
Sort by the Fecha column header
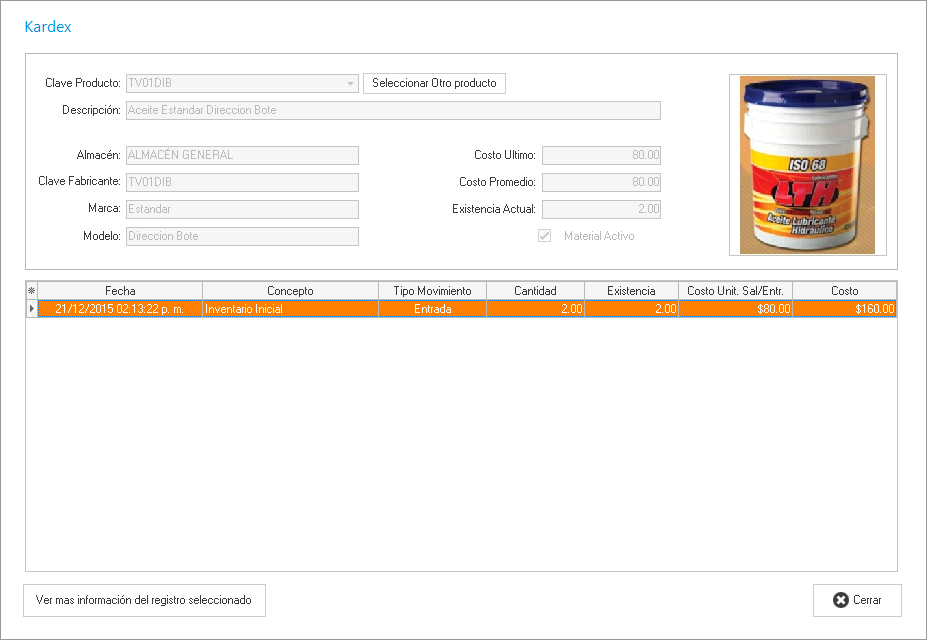click(120, 290)
